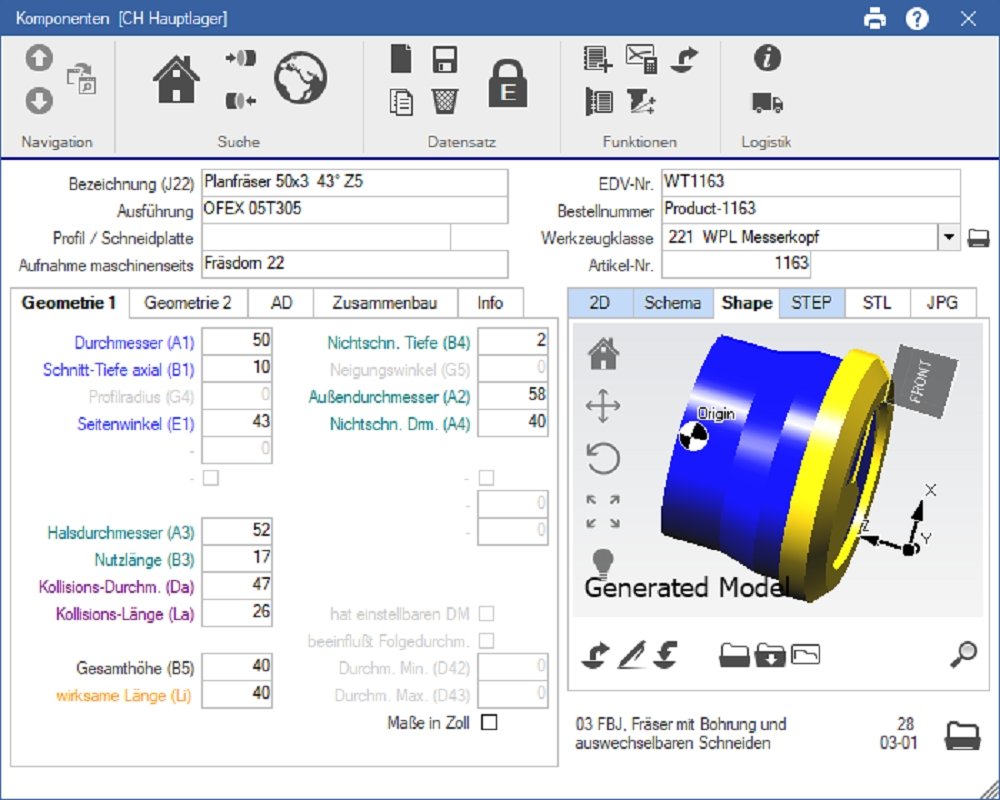Viewport: 1000px width, 800px height.
Task: Click the calculator sheet icon in Funktionen
Action: [x=641, y=58]
